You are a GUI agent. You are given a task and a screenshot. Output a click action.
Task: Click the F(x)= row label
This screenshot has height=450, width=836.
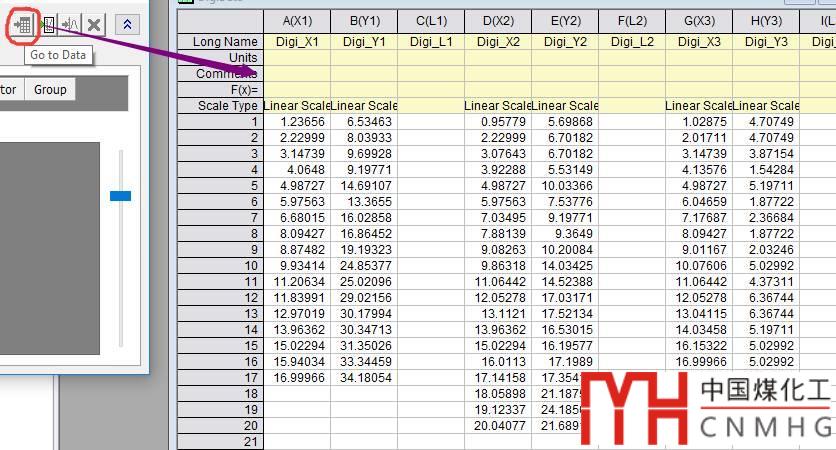[220, 90]
